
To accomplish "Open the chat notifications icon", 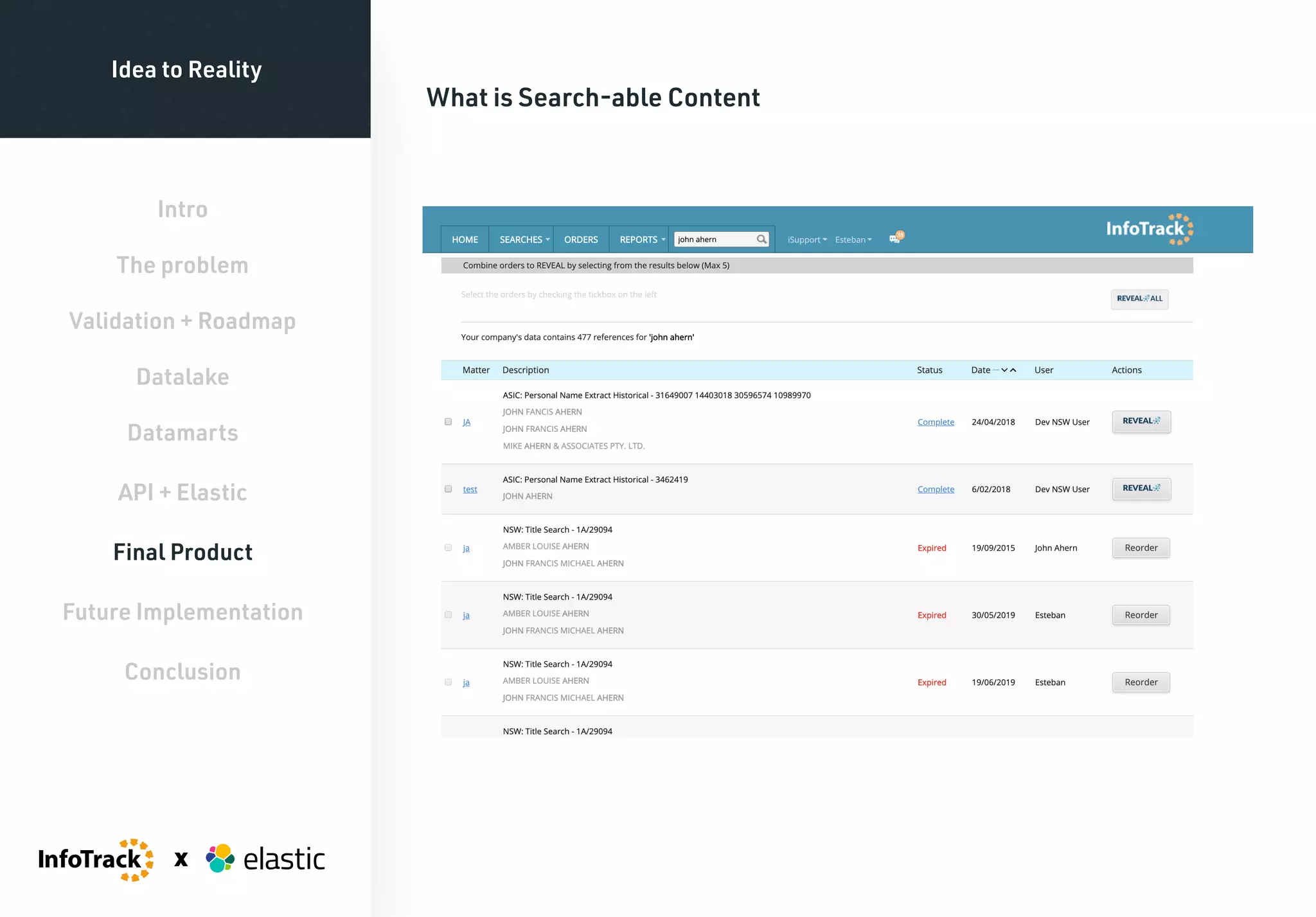I will (896, 238).
